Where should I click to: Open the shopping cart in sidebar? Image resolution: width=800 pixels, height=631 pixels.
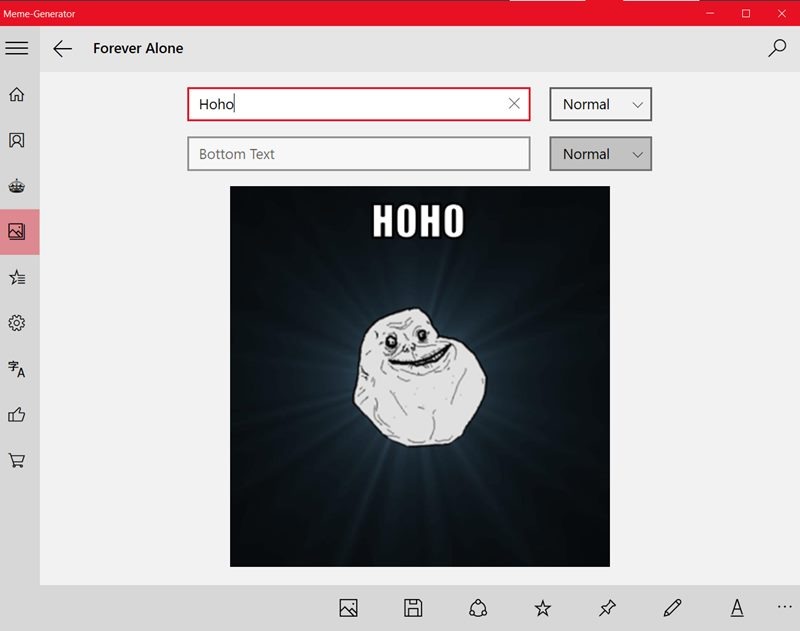tap(16, 459)
